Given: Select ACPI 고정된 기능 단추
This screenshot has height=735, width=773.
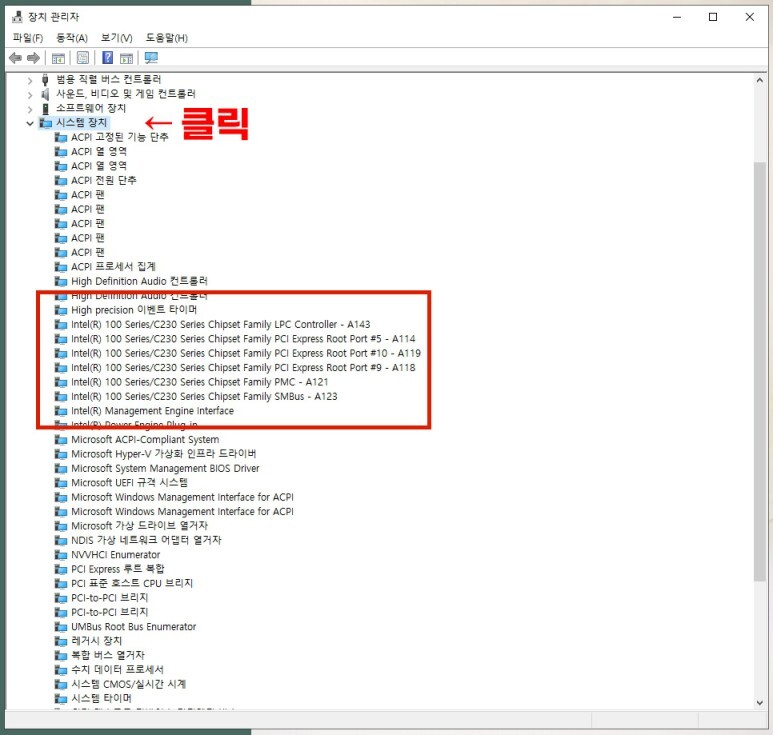Looking at the screenshot, I should point(120,137).
